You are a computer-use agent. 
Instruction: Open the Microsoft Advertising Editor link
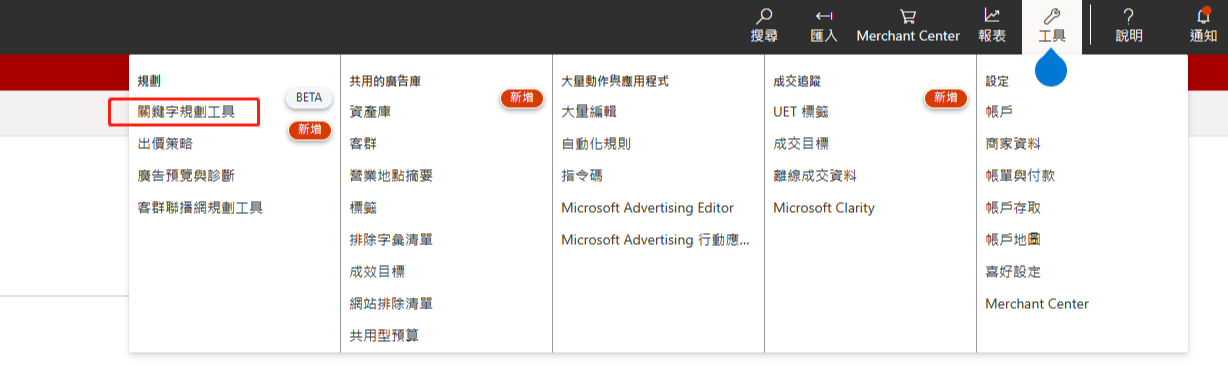click(x=648, y=208)
